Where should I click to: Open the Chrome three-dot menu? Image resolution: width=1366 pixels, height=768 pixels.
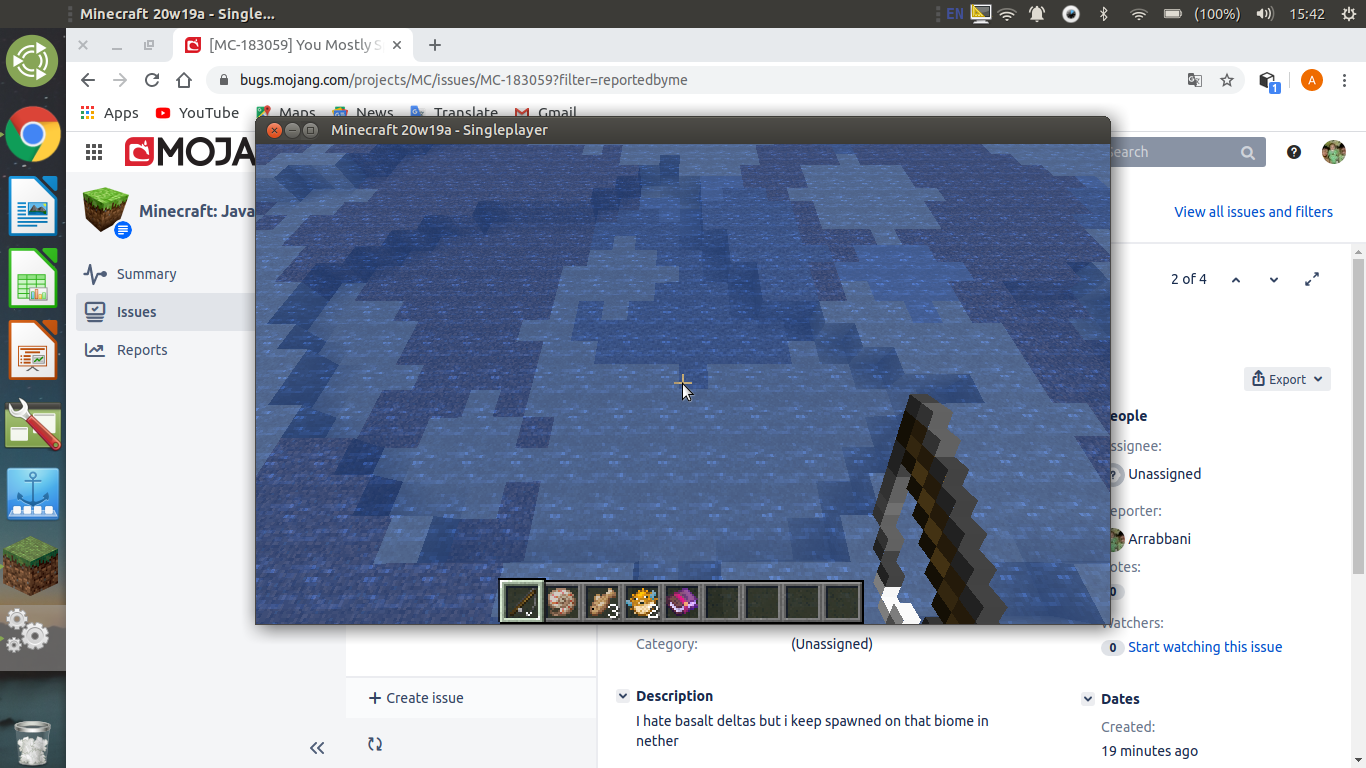[1346, 80]
